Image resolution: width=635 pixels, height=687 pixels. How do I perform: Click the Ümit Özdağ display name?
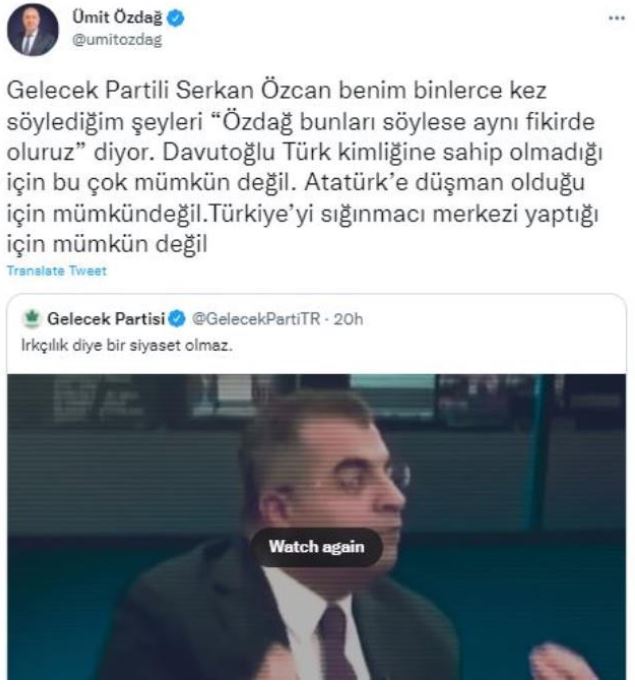click(117, 18)
